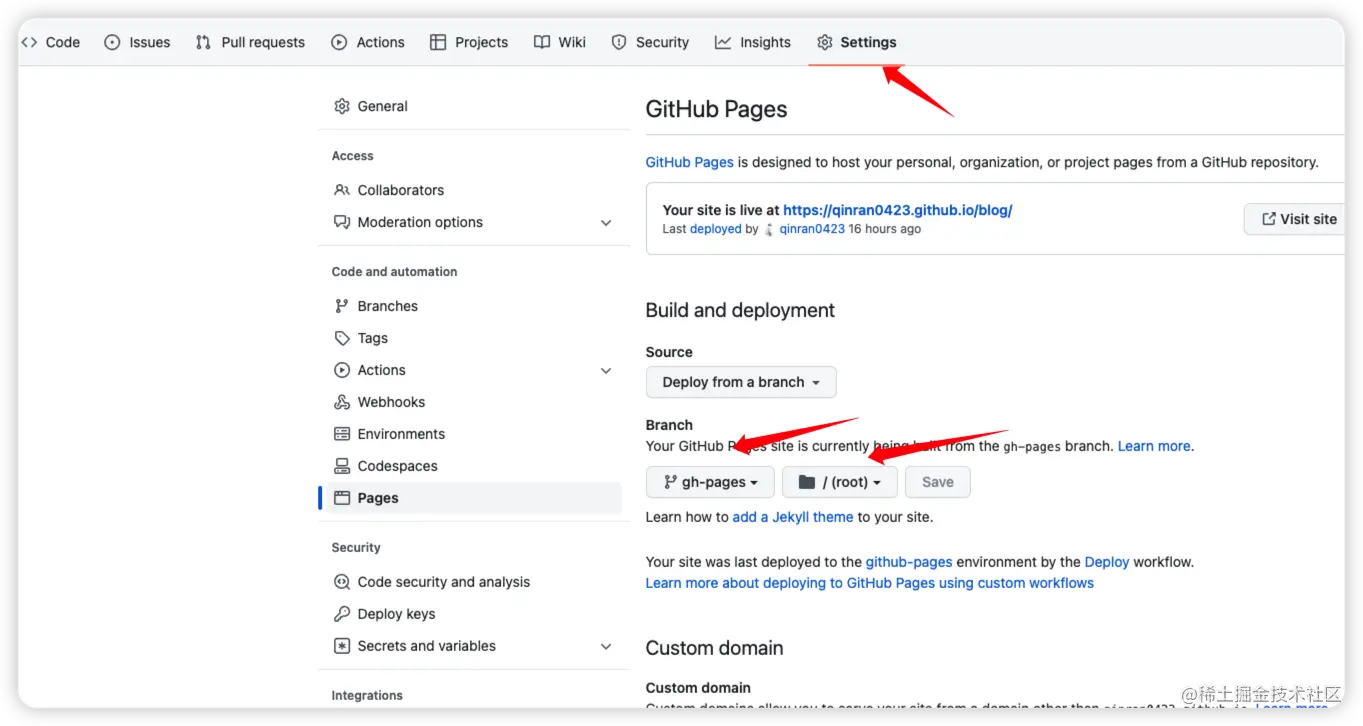
Task: Expand the Moderation options chevron
Action: point(606,222)
